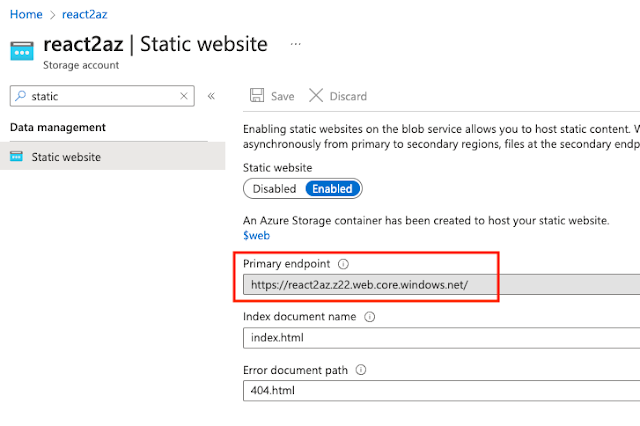Set Static website to Disabled

[x=274, y=188]
